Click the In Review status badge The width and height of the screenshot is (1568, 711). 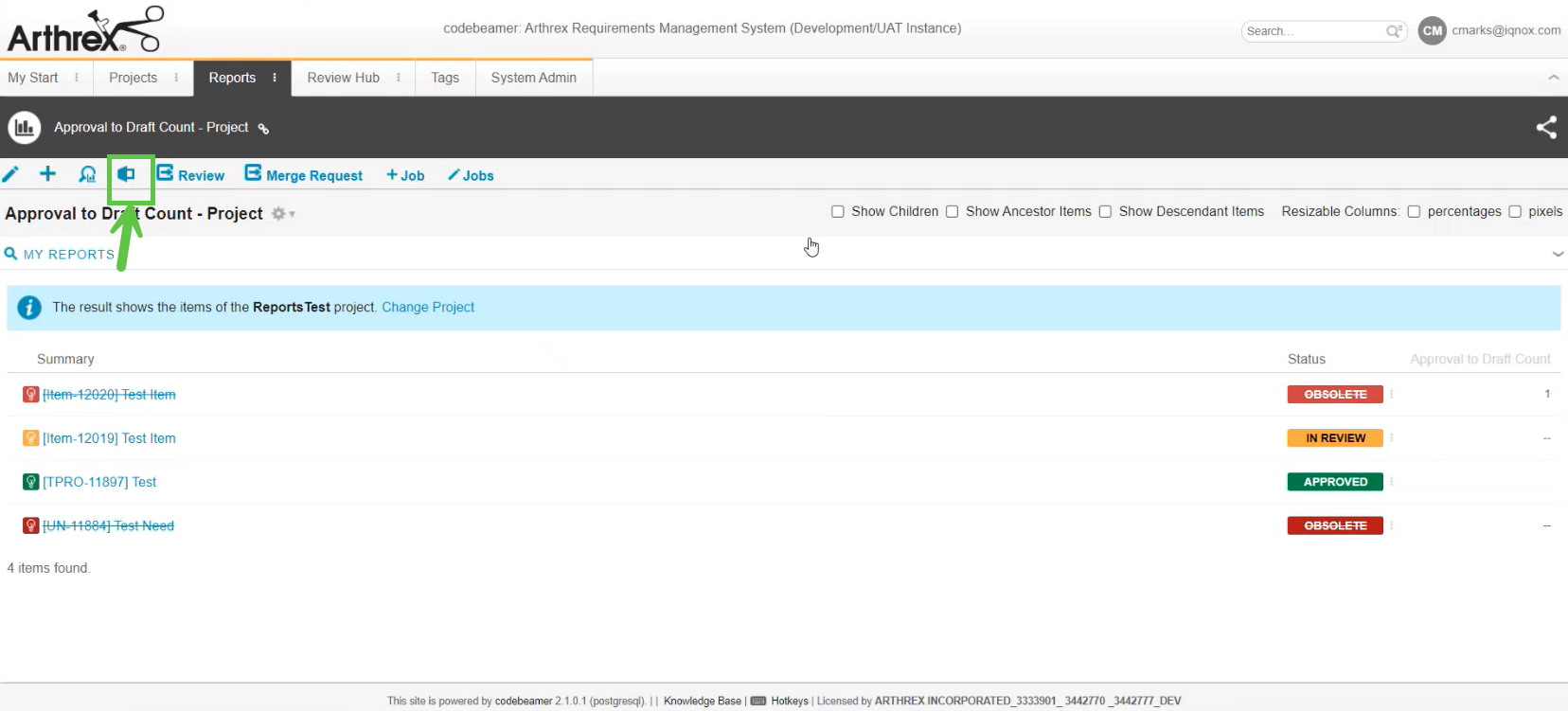[1334, 438]
